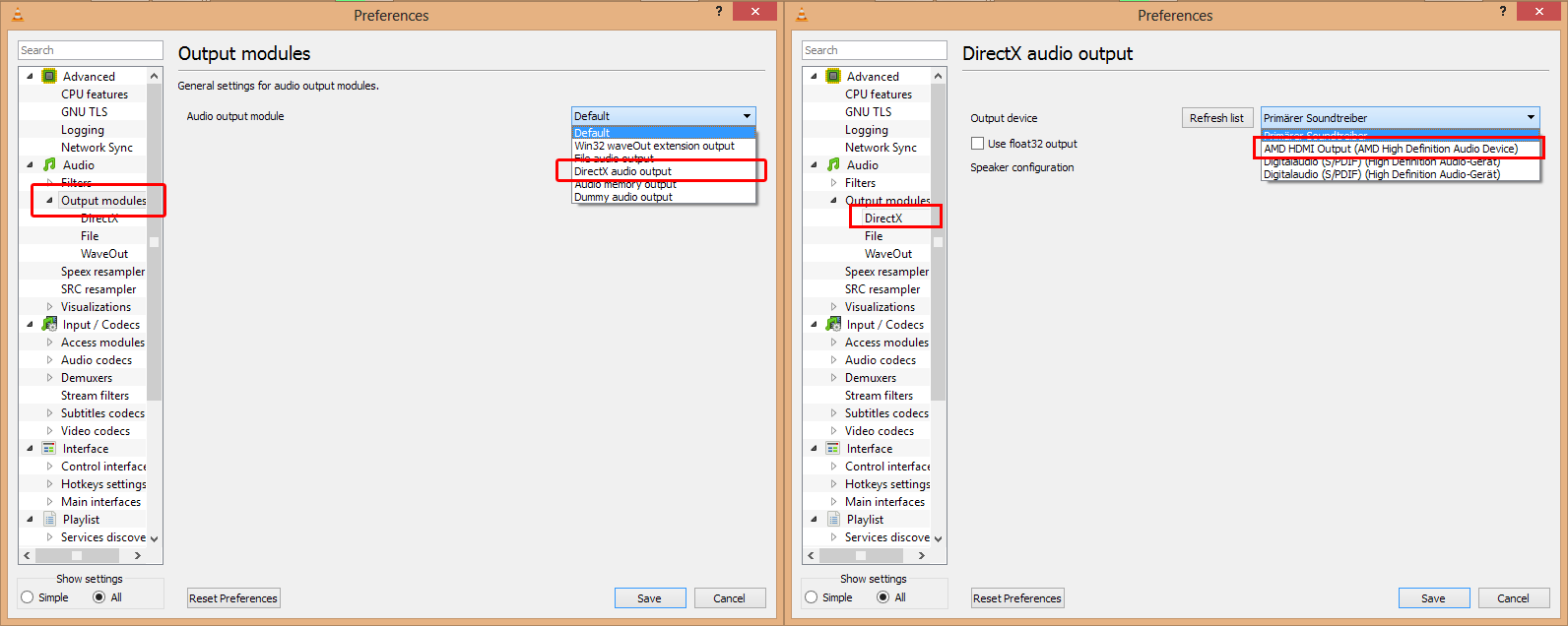Click Reset Preferences in right window

pyautogui.click(x=1017, y=597)
